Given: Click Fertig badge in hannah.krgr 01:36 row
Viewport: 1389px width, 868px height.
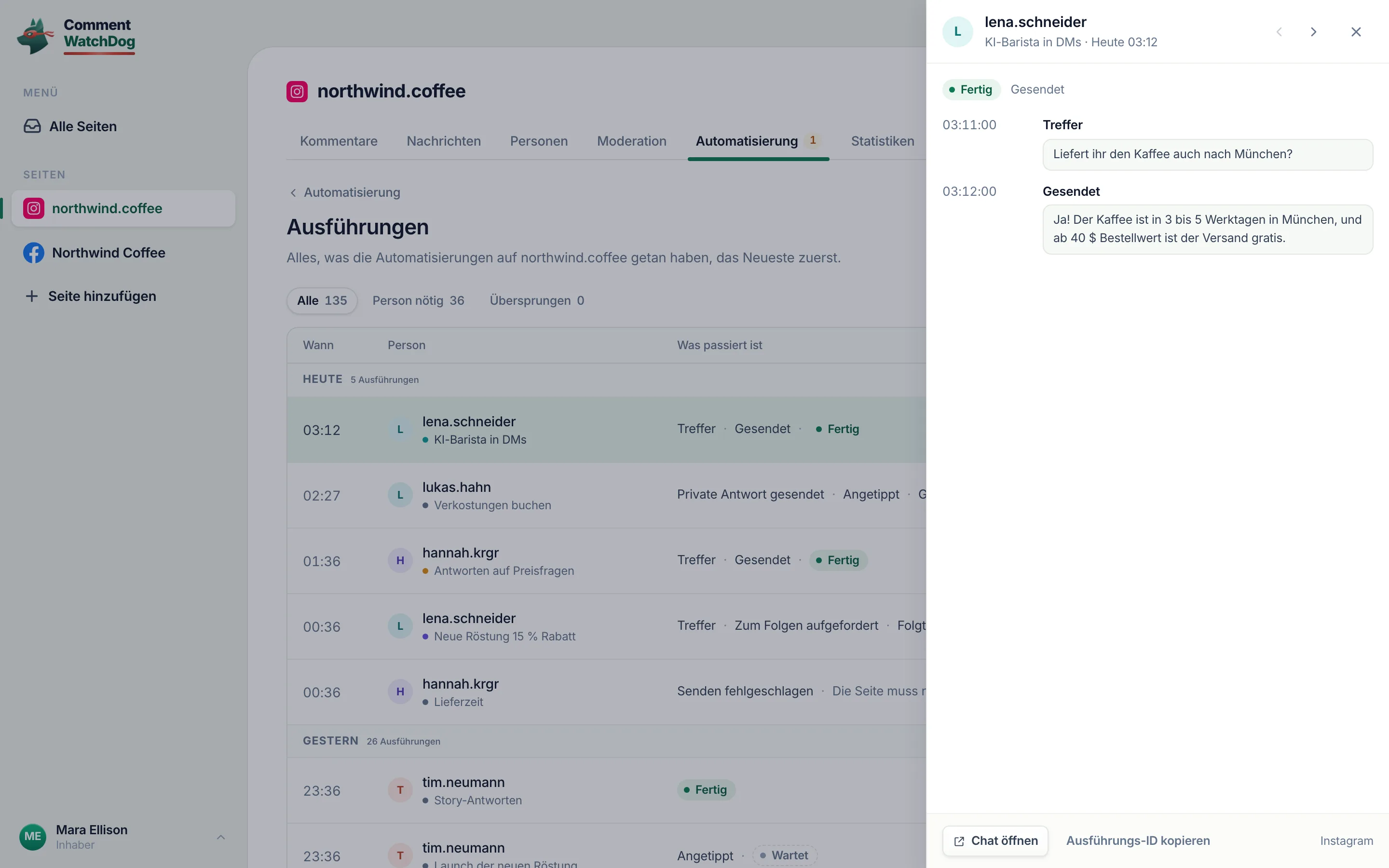Looking at the screenshot, I should point(838,560).
